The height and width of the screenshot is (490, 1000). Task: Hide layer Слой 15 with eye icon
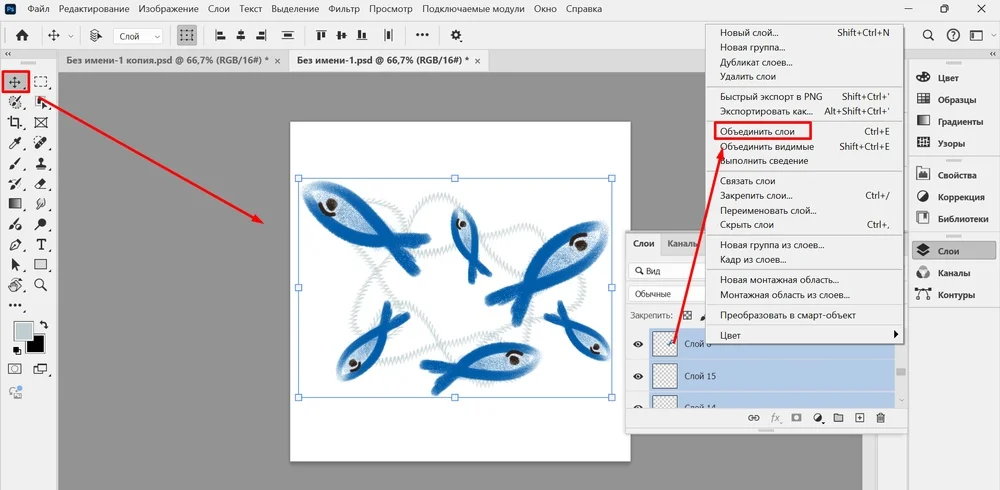[x=638, y=376]
